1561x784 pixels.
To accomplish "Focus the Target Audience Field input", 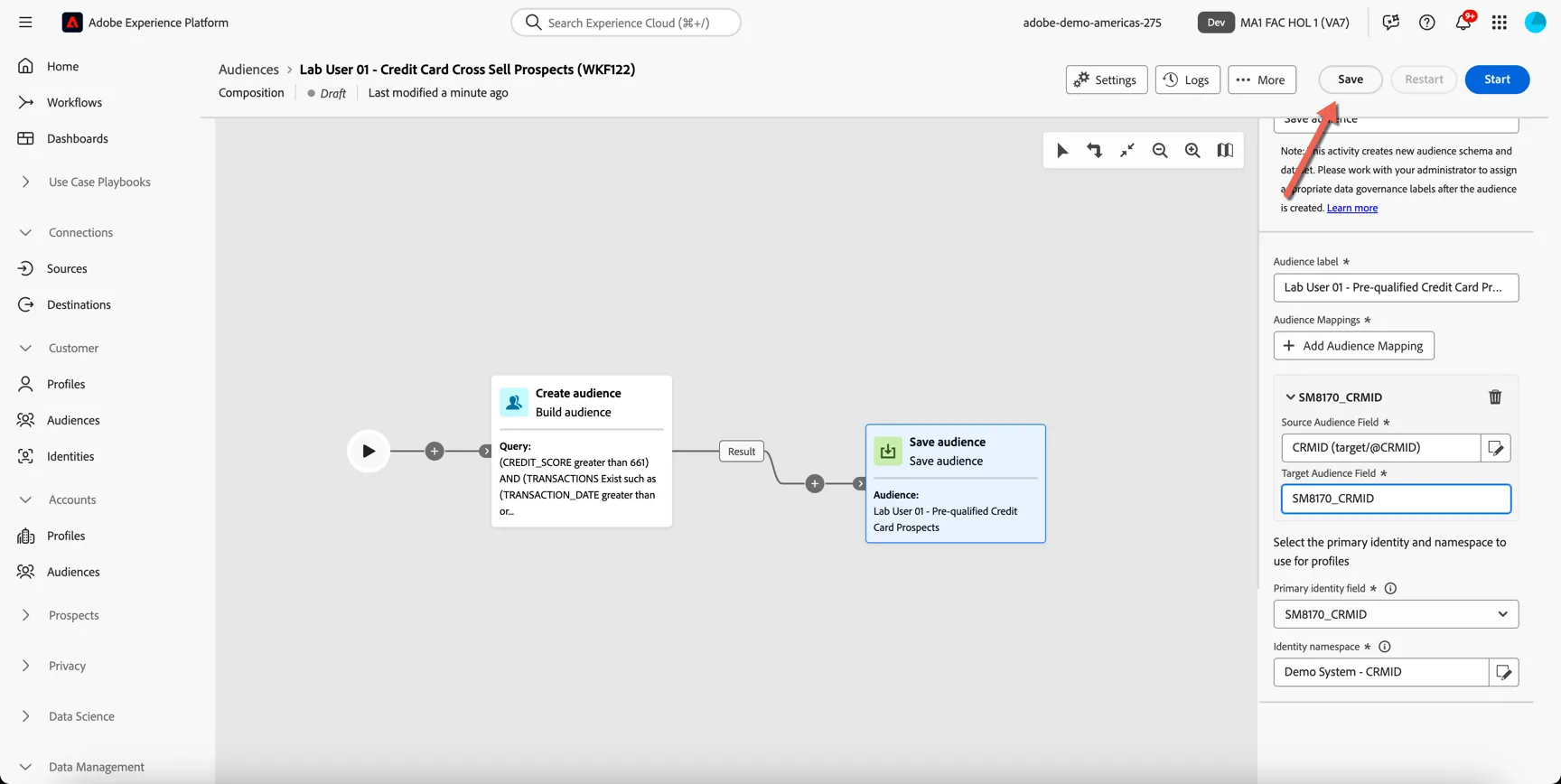I will point(1396,499).
